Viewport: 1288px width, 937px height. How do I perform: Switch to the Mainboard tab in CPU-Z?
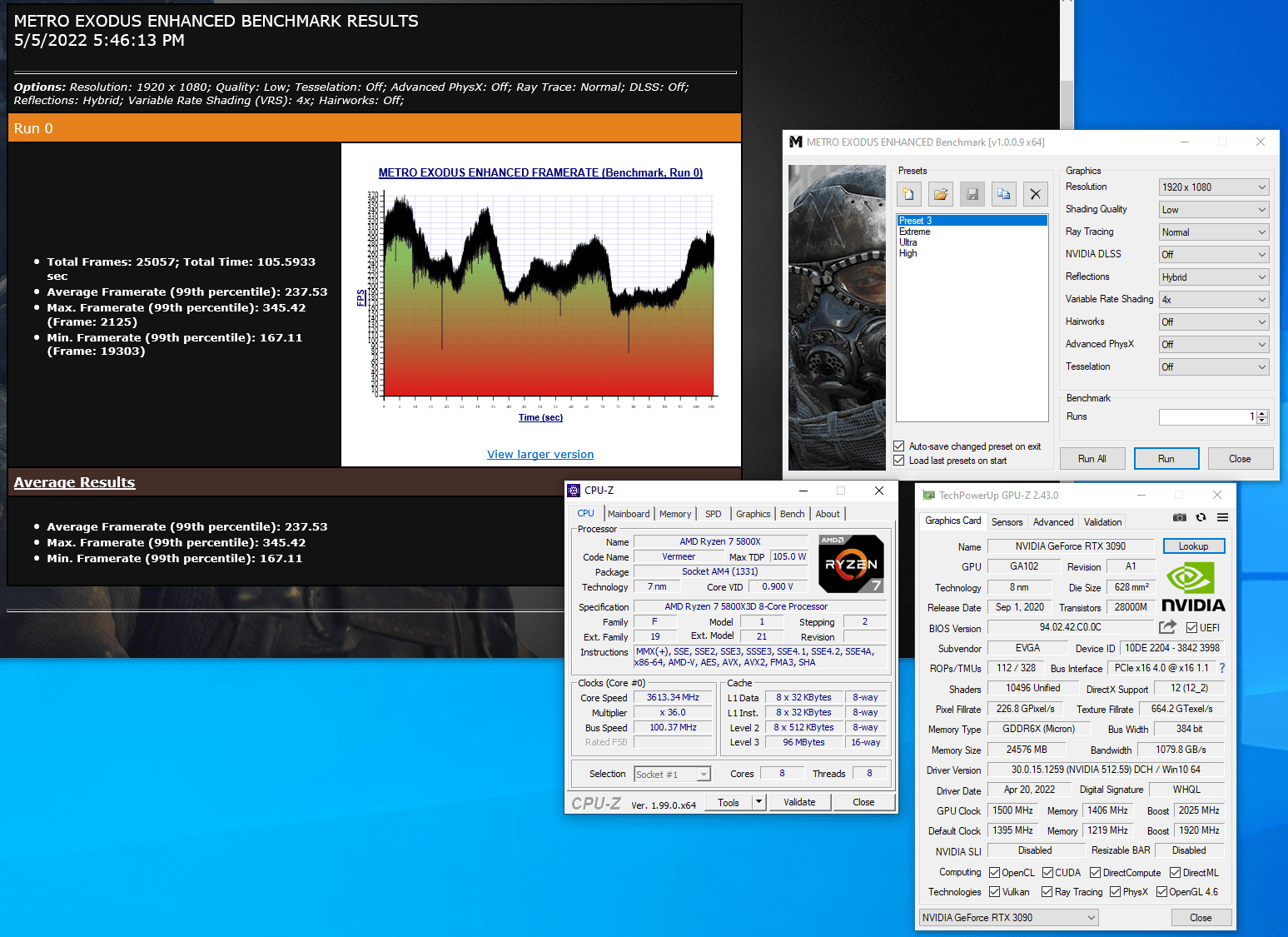pyautogui.click(x=629, y=514)
